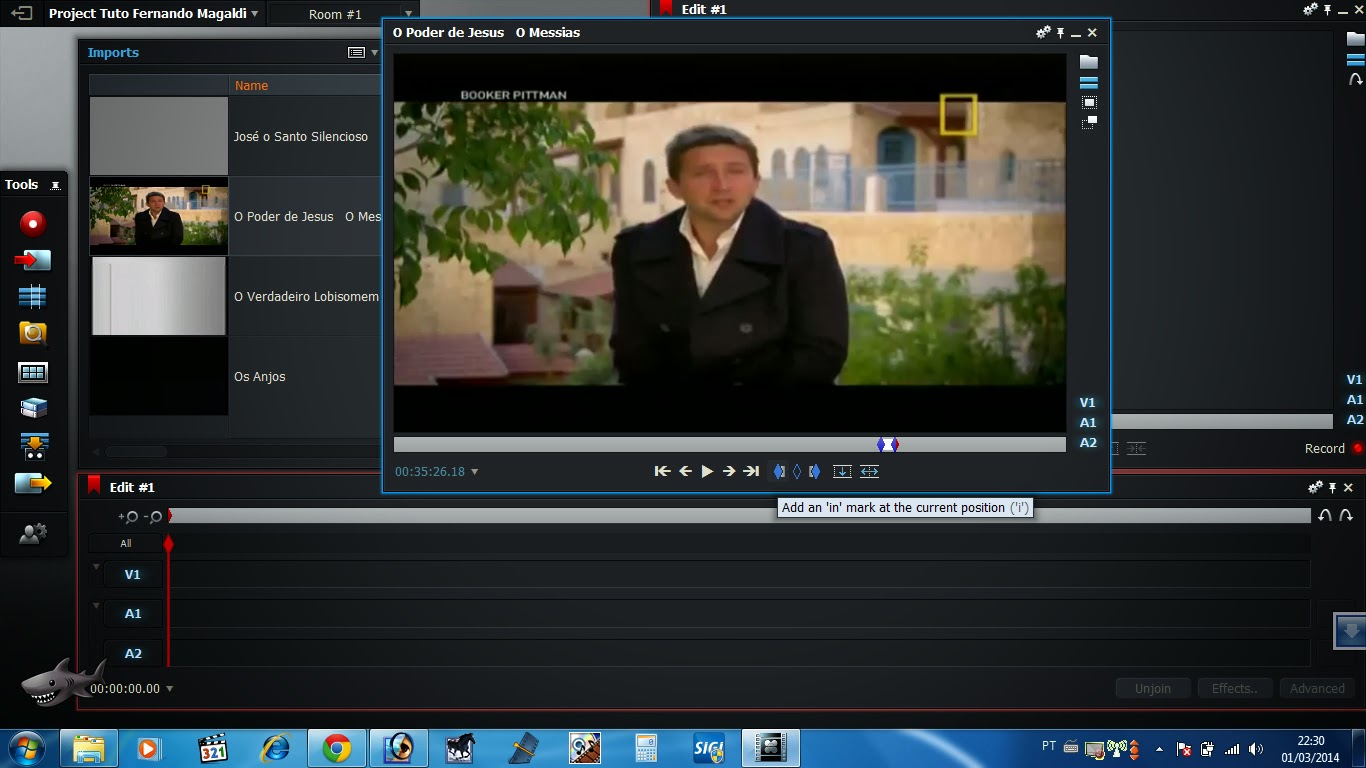The width and height of the screenshot is (1366, 768).
Task: Open Google Chrome from the taskbar
Action: (336, 748)
